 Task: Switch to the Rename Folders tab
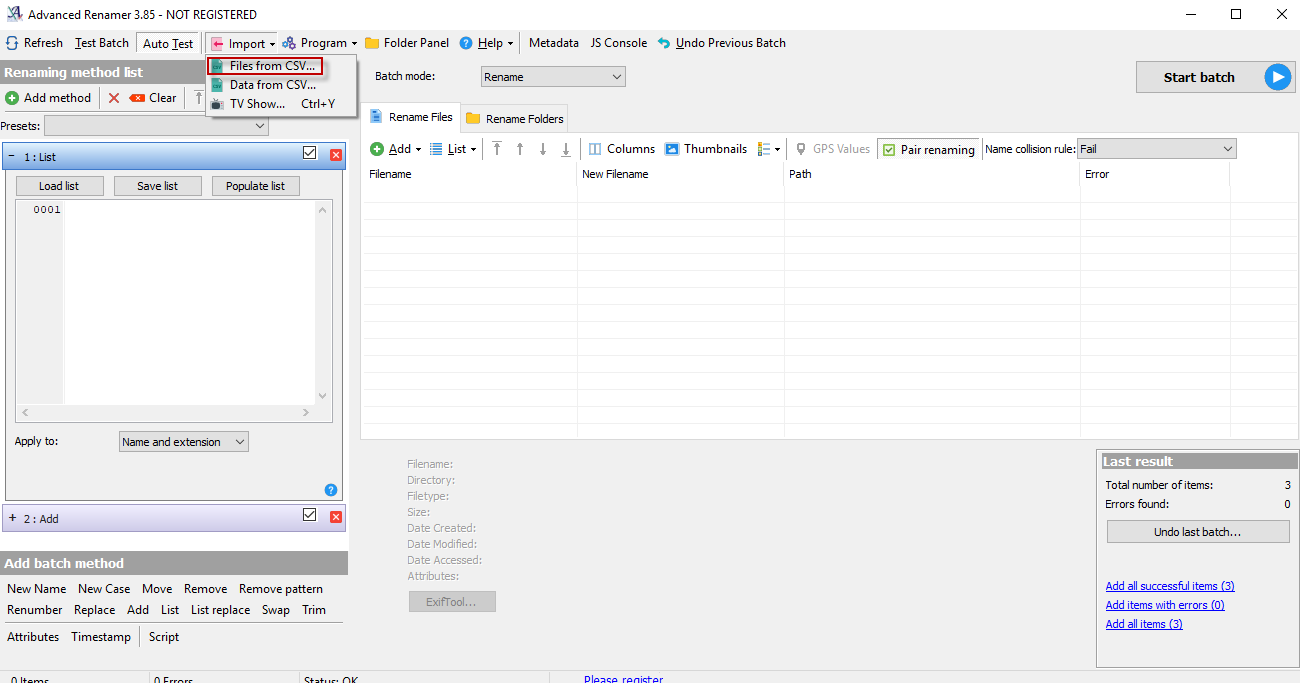(x=515, y=119)
